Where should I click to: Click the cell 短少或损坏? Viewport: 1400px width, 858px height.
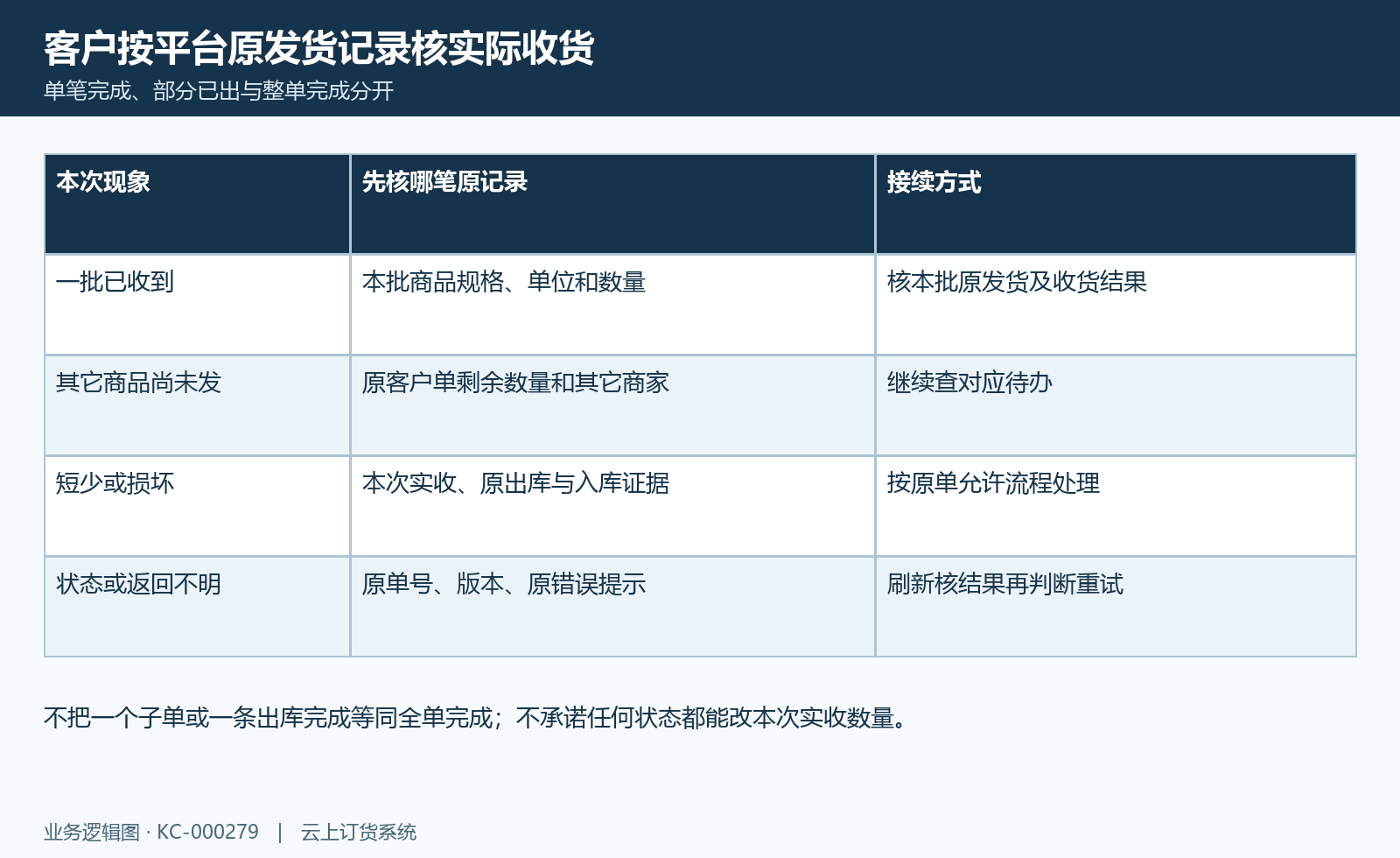coord(198,506)
